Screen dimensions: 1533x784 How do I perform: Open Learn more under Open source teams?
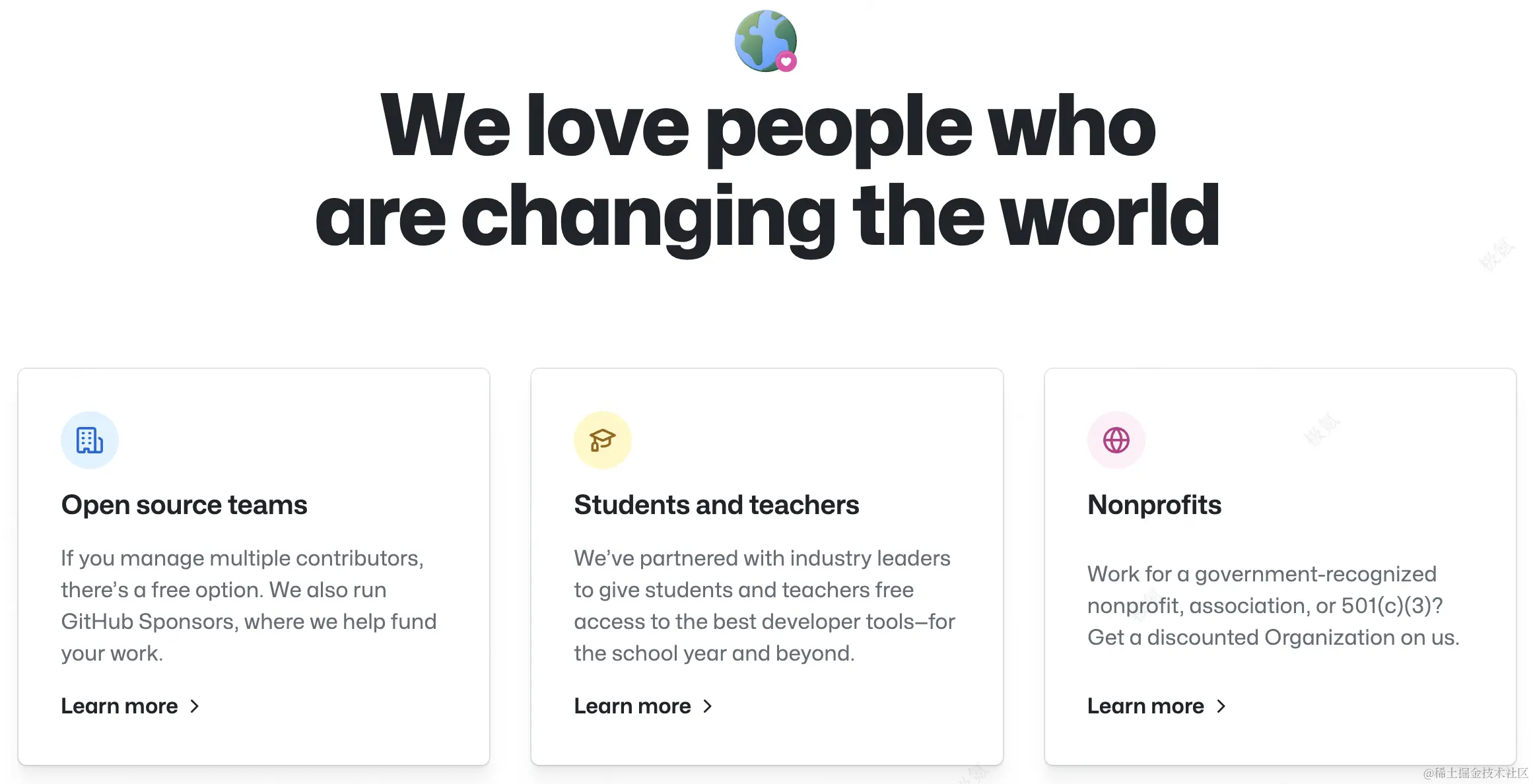point(119,706)
